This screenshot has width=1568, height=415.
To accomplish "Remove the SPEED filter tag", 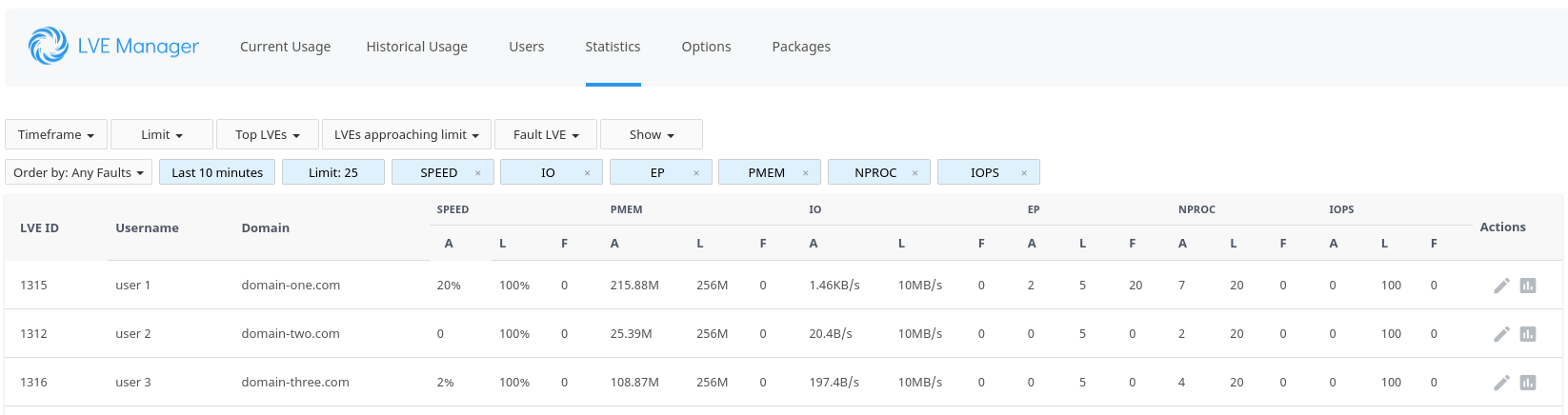I will (x=478, y=173).
